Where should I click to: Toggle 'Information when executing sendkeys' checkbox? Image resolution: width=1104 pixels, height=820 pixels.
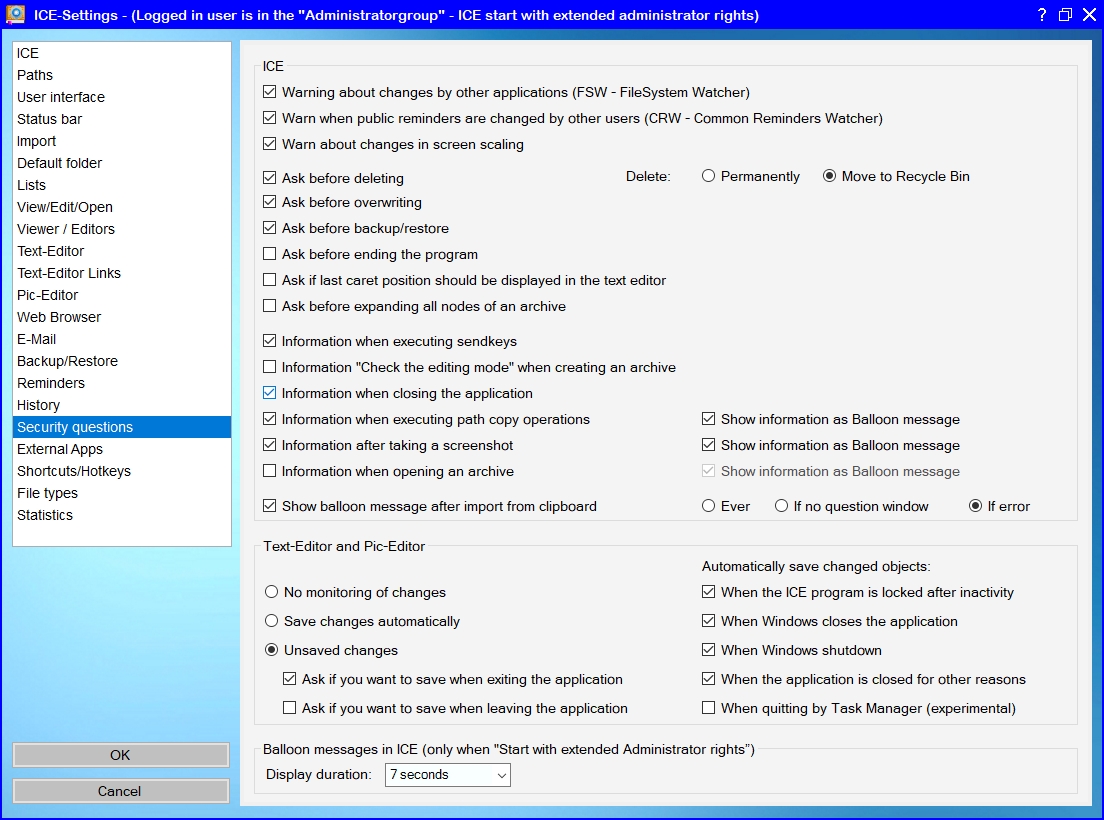click(270, 341)
